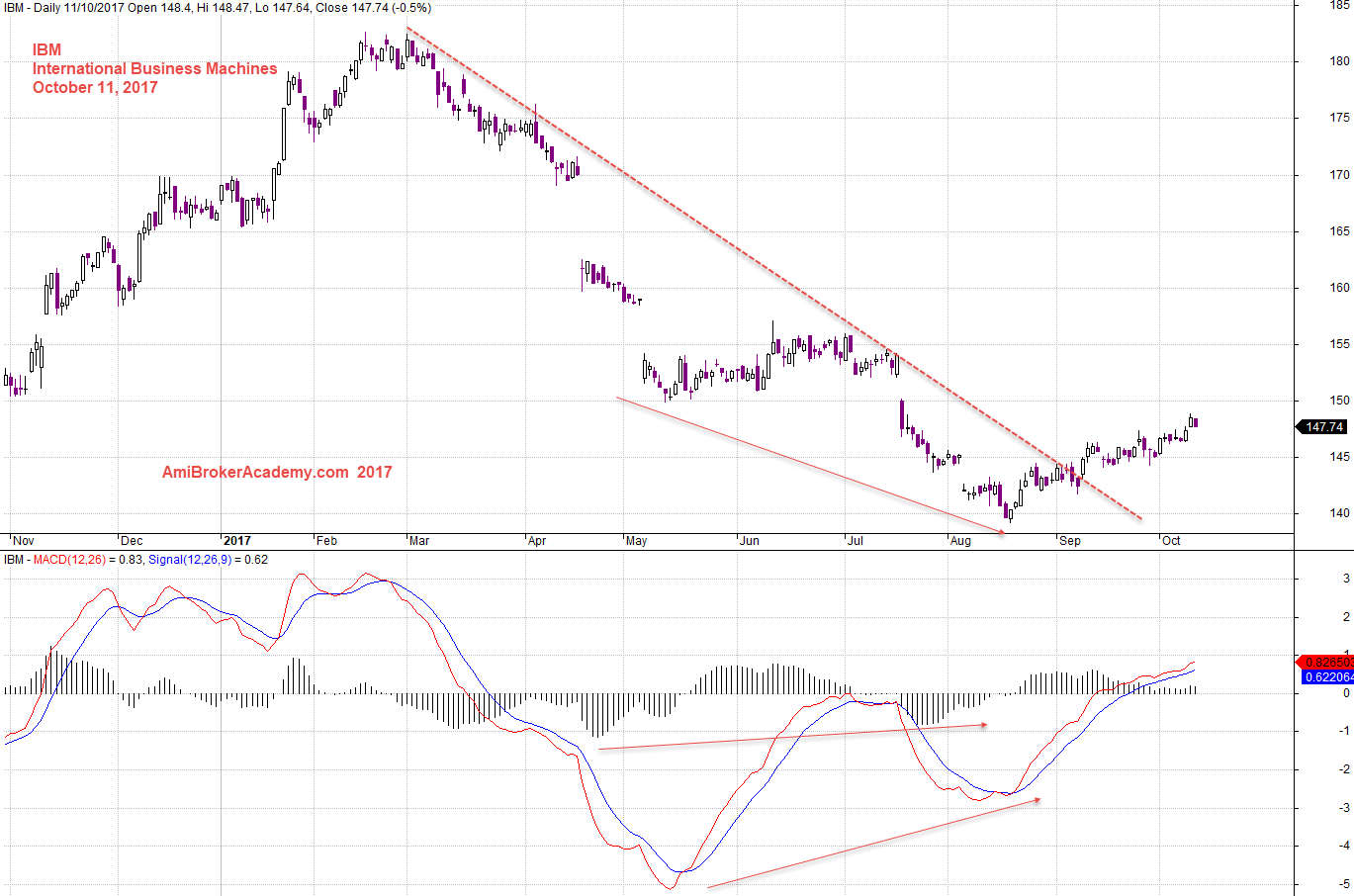Click the 170 price level on price axis
1354x896 pixels.
[1339, 175]
